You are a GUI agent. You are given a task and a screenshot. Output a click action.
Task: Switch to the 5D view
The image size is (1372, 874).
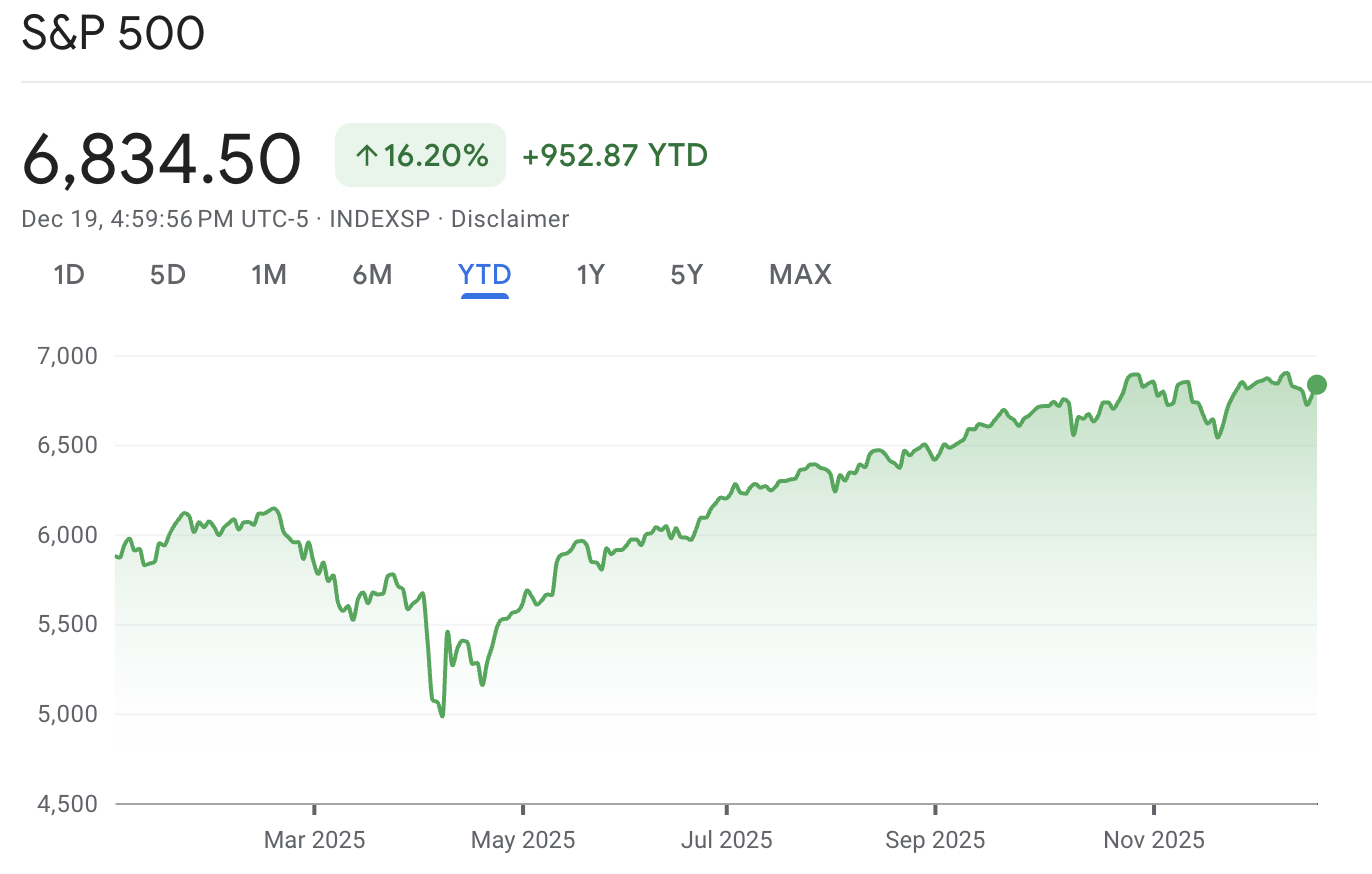tap(167, 274)
